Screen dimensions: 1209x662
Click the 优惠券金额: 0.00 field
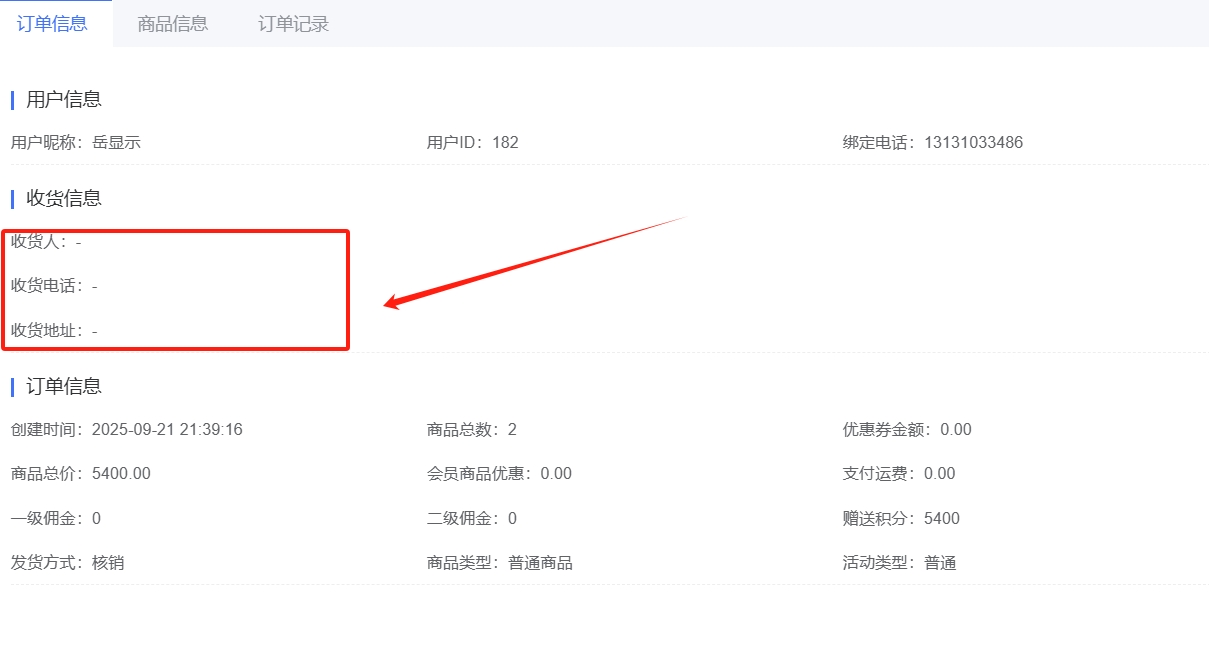point(907,430)
